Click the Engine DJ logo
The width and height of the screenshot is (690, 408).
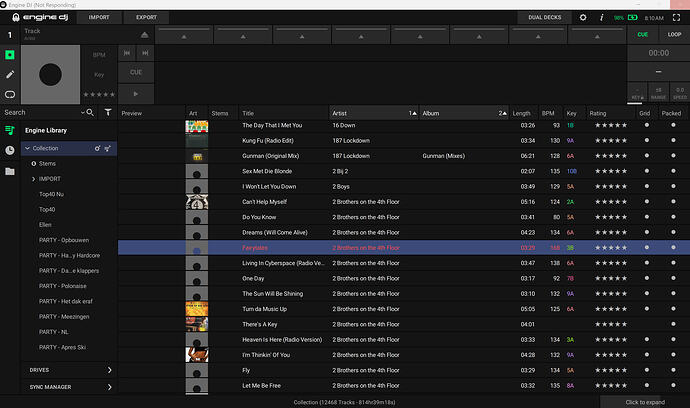point(40,17)
